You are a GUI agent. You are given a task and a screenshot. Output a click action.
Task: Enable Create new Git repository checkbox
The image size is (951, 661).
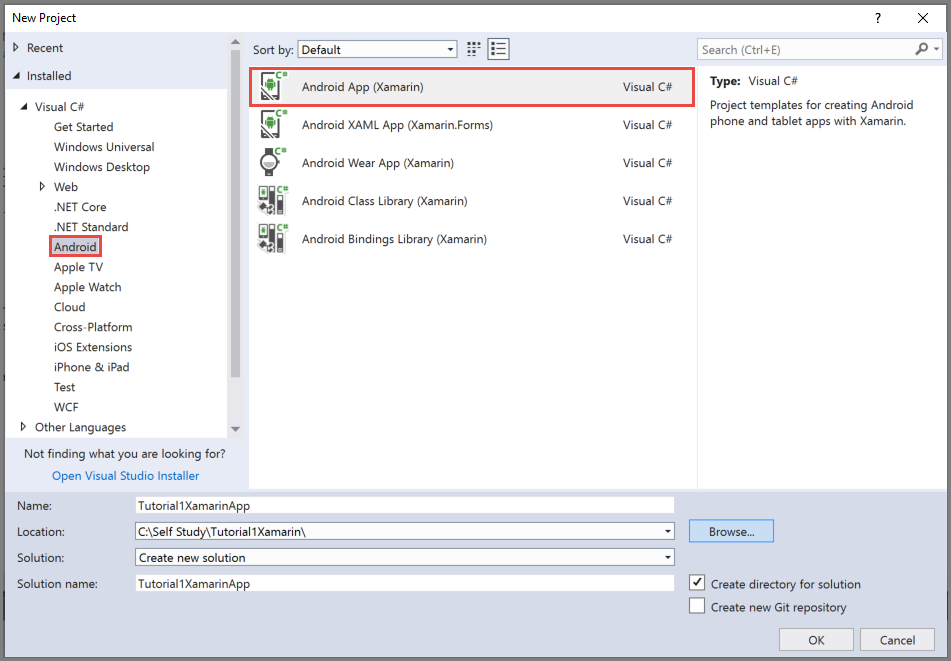[x=697, y=606]
